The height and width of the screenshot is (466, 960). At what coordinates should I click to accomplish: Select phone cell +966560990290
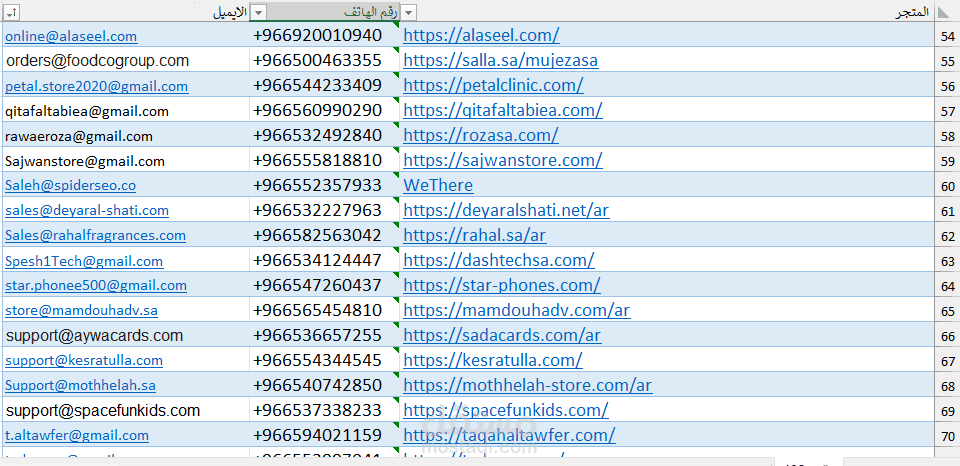click(324, 110)
